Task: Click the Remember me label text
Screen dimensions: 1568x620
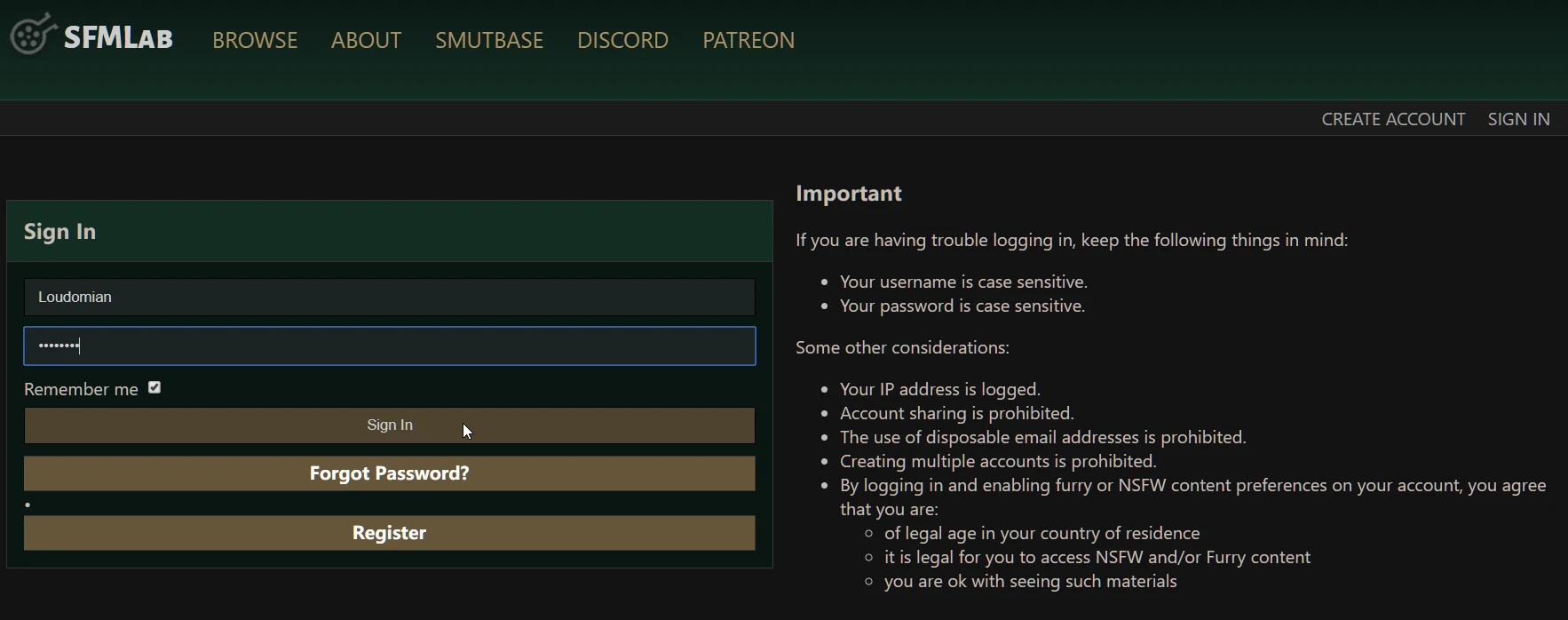Action: click(81, 389)
